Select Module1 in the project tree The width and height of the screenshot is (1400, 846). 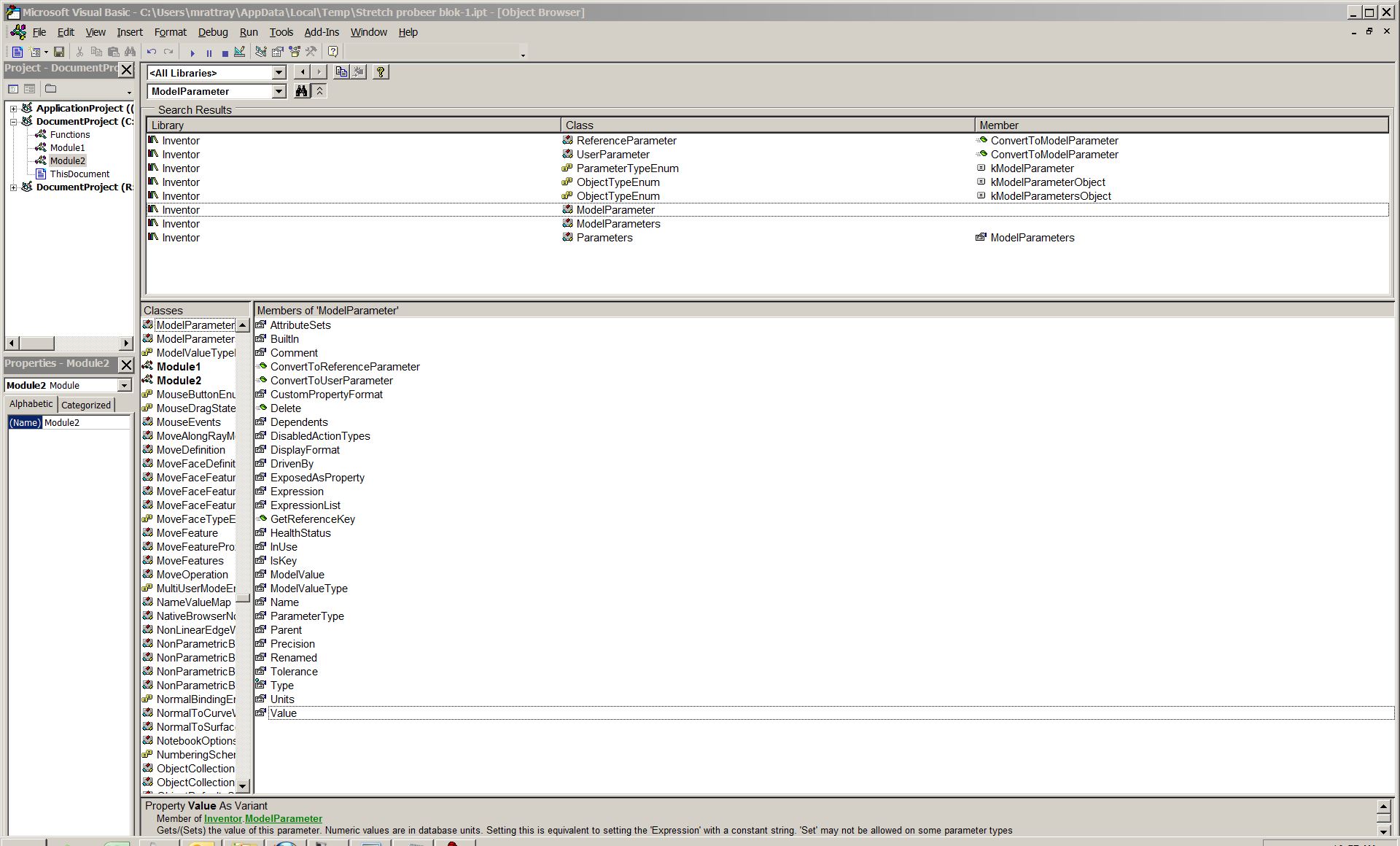tap(67, 147)
